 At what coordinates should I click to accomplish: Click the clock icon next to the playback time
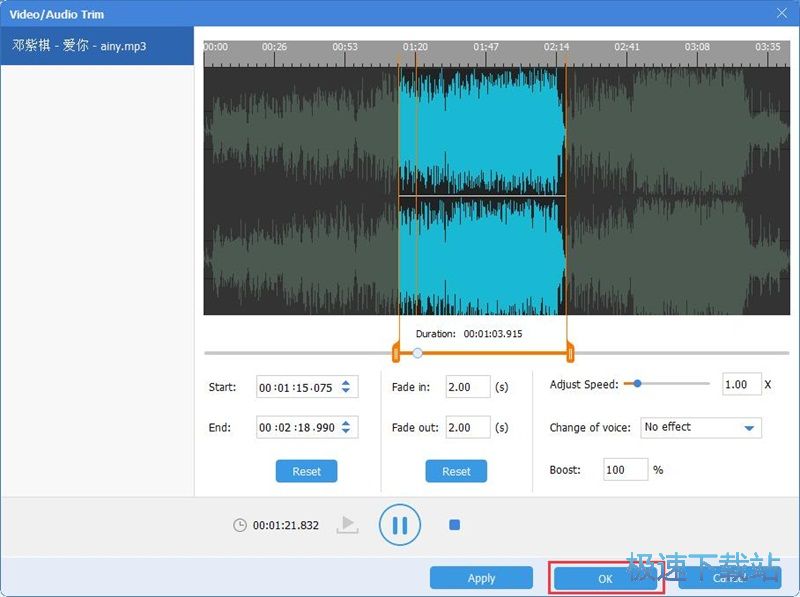pyautogui.click(x=240, y=525)
